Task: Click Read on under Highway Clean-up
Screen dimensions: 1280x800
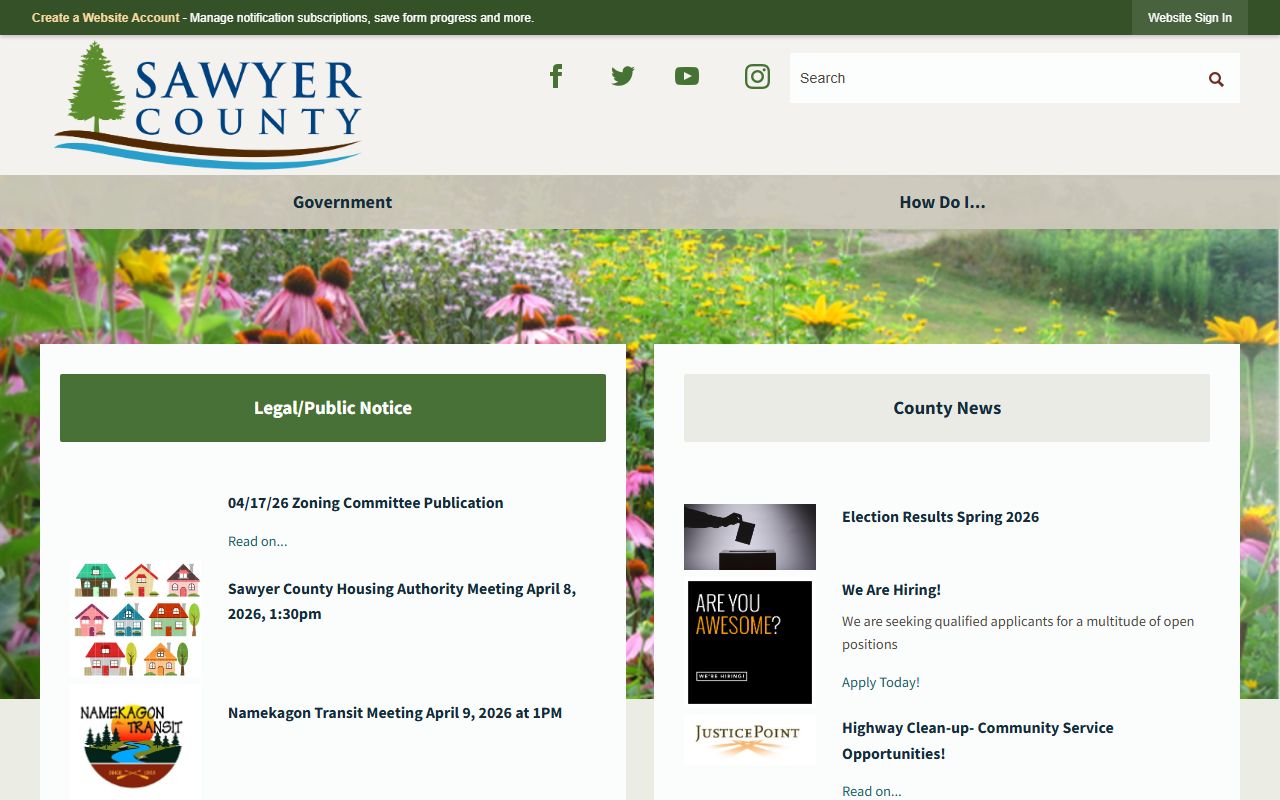Action: pyautogui.click(x=872, y=791)
